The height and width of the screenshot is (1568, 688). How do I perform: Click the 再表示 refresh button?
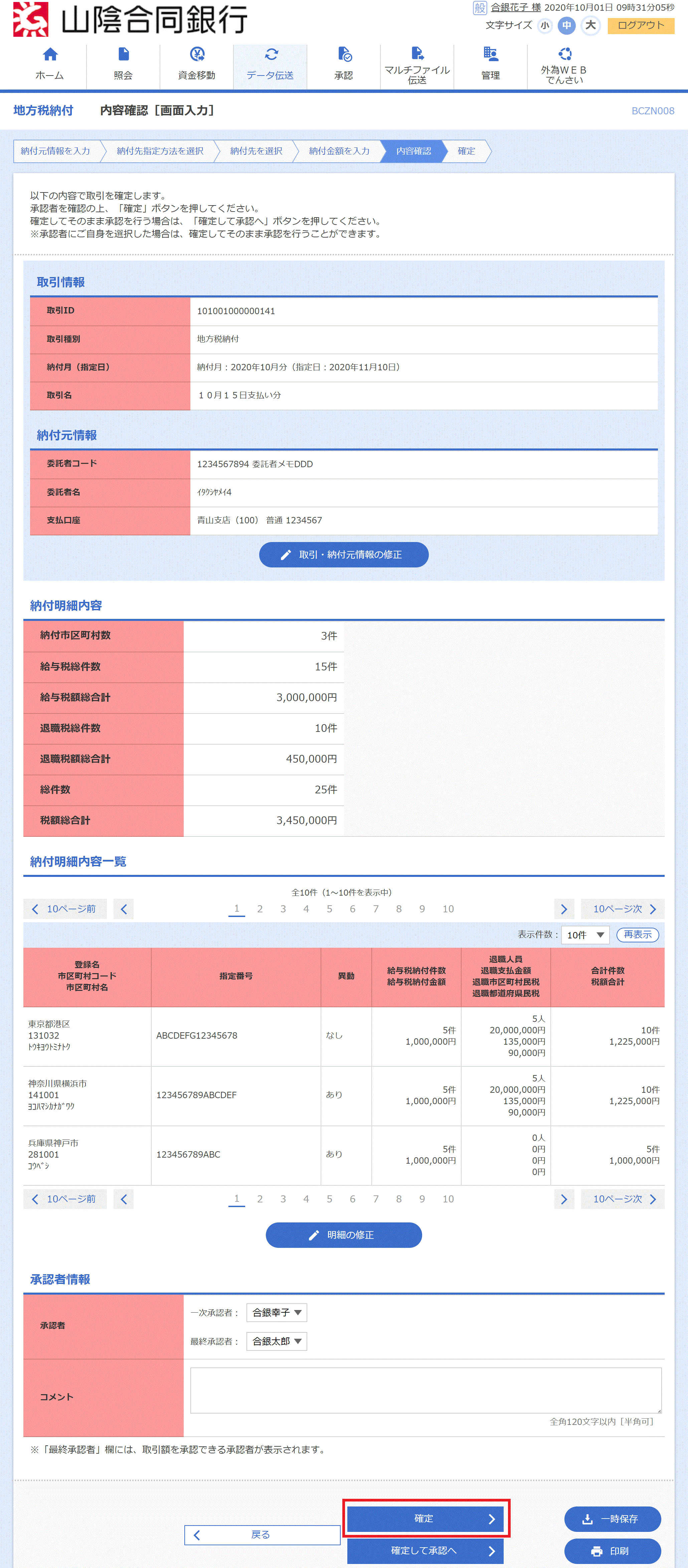point(638,934)
